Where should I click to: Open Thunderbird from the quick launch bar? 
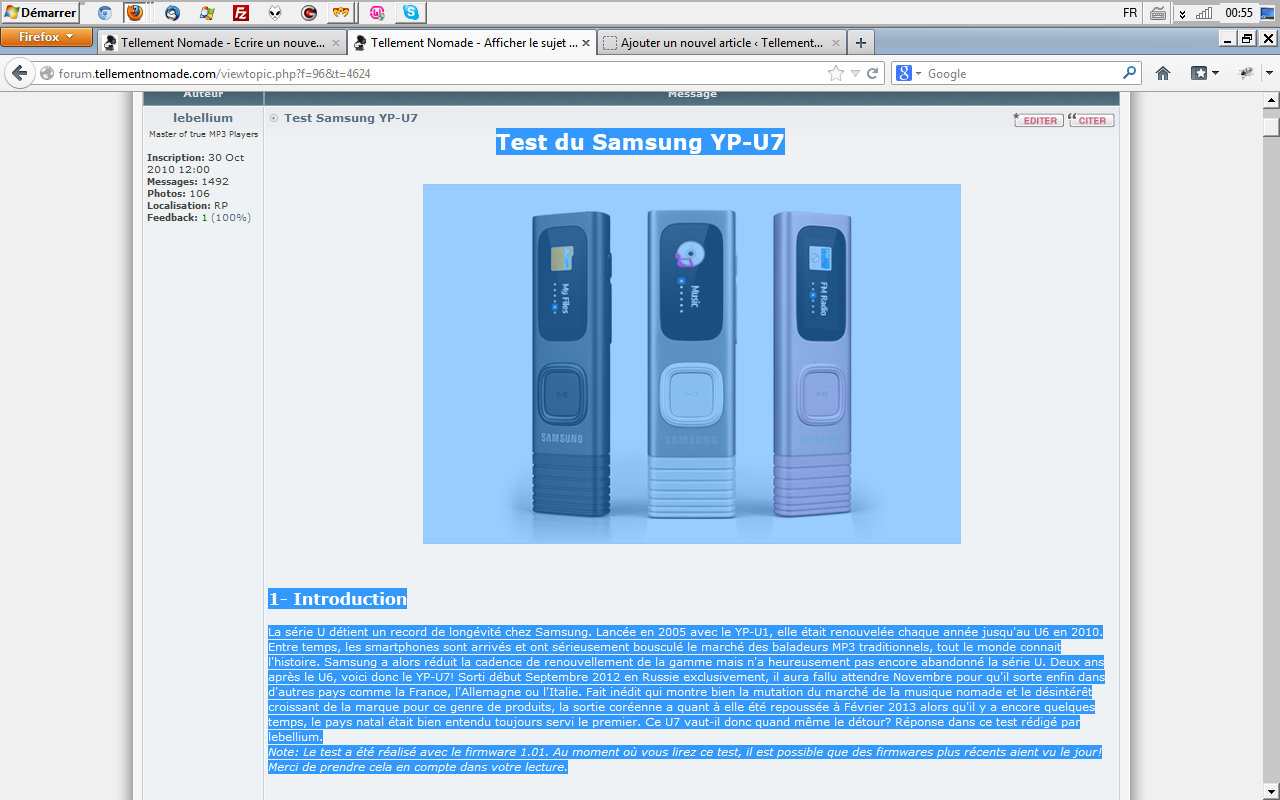pyautogui.click(x=172, y=13)
